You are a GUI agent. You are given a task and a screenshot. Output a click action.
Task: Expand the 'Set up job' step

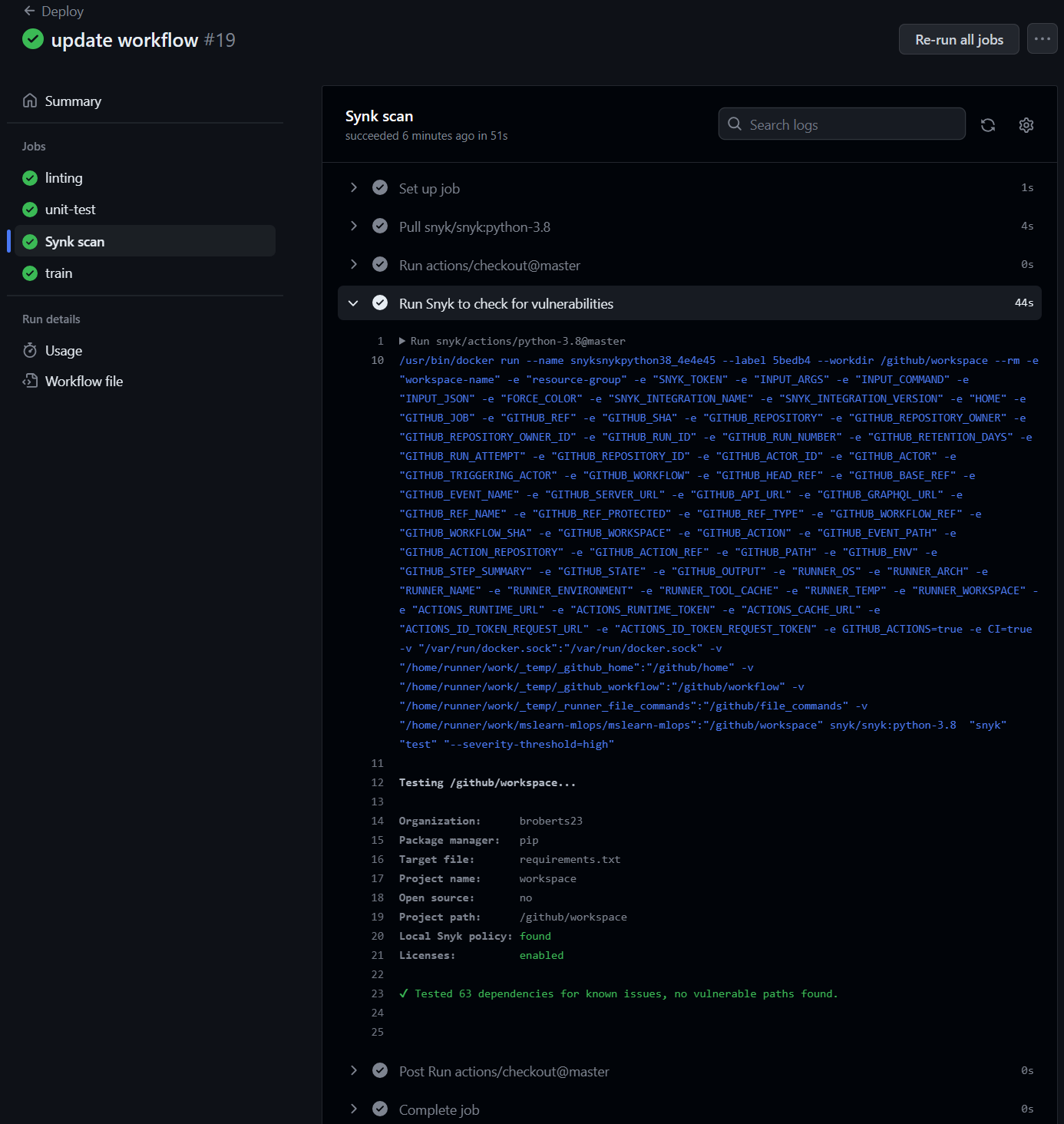354,187
